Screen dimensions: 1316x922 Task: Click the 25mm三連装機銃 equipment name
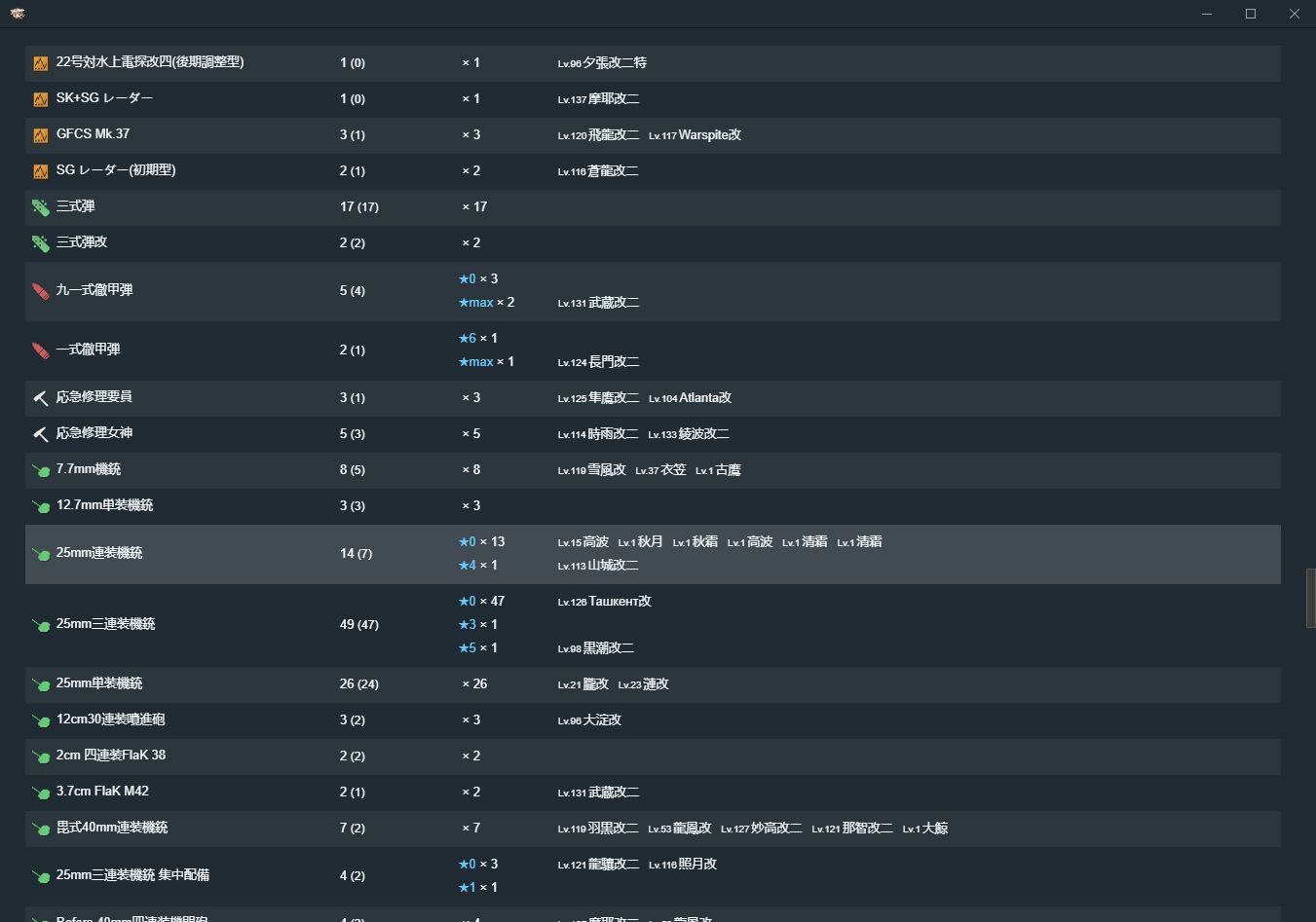point(105,624)
